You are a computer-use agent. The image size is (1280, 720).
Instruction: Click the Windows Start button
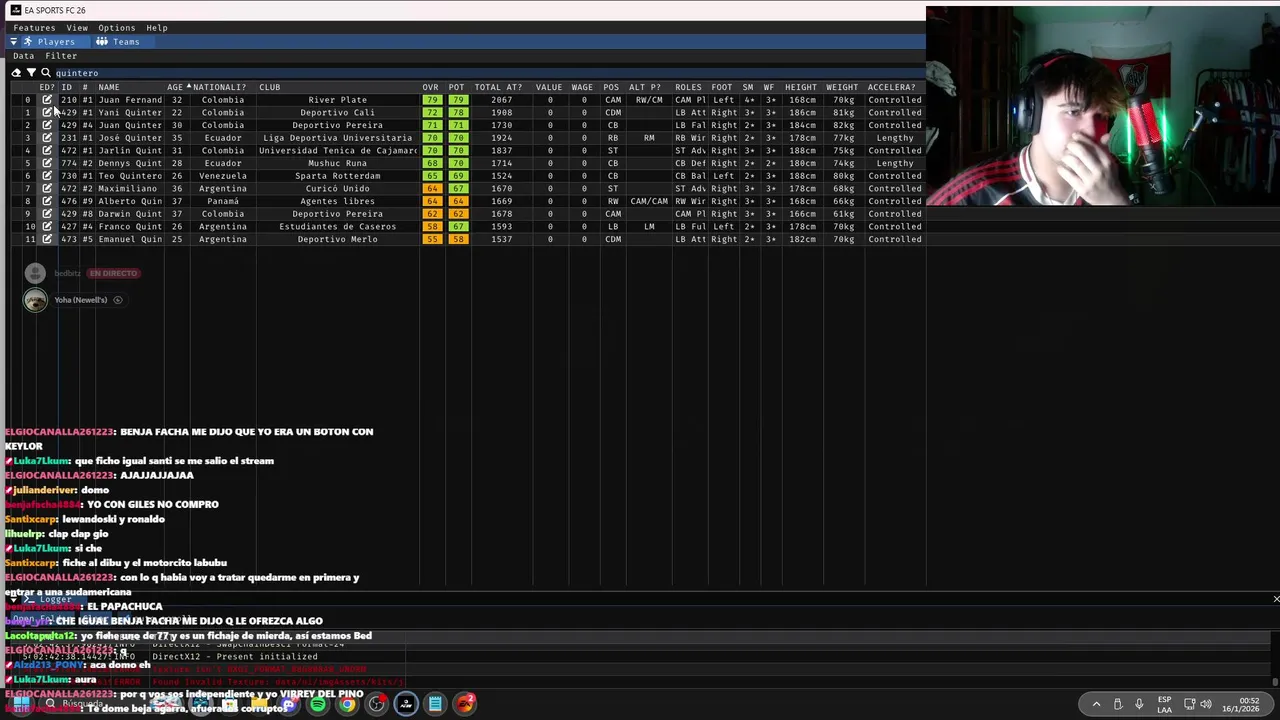coord(21,704)
